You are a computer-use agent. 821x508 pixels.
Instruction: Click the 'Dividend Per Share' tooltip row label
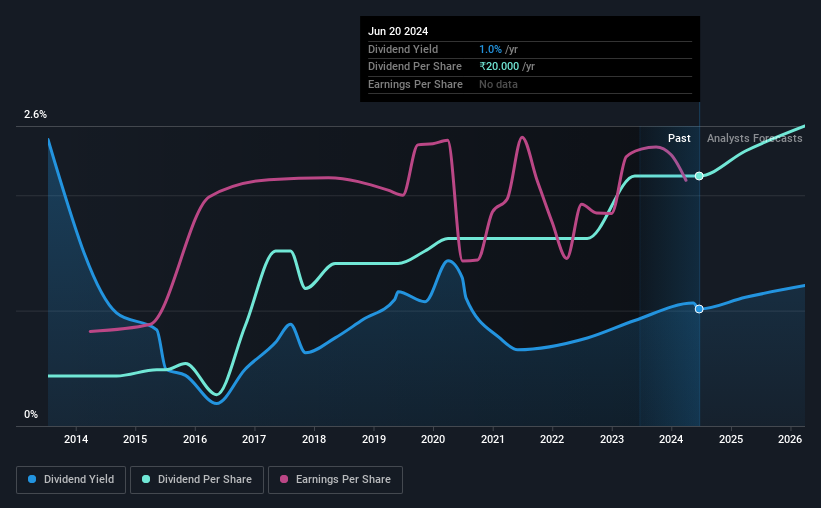point(415,67)
